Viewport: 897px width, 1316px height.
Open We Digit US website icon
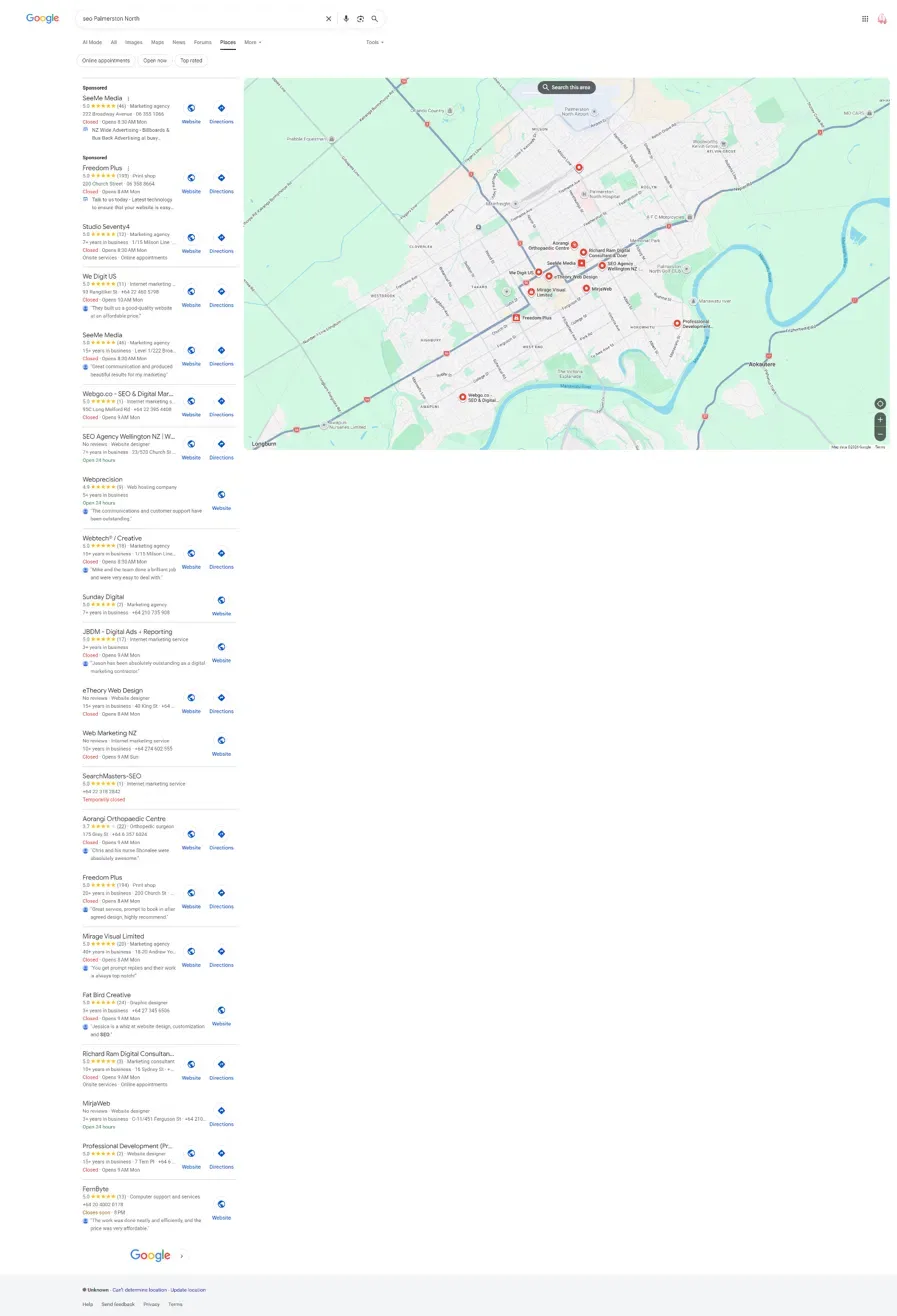point(191,292)
